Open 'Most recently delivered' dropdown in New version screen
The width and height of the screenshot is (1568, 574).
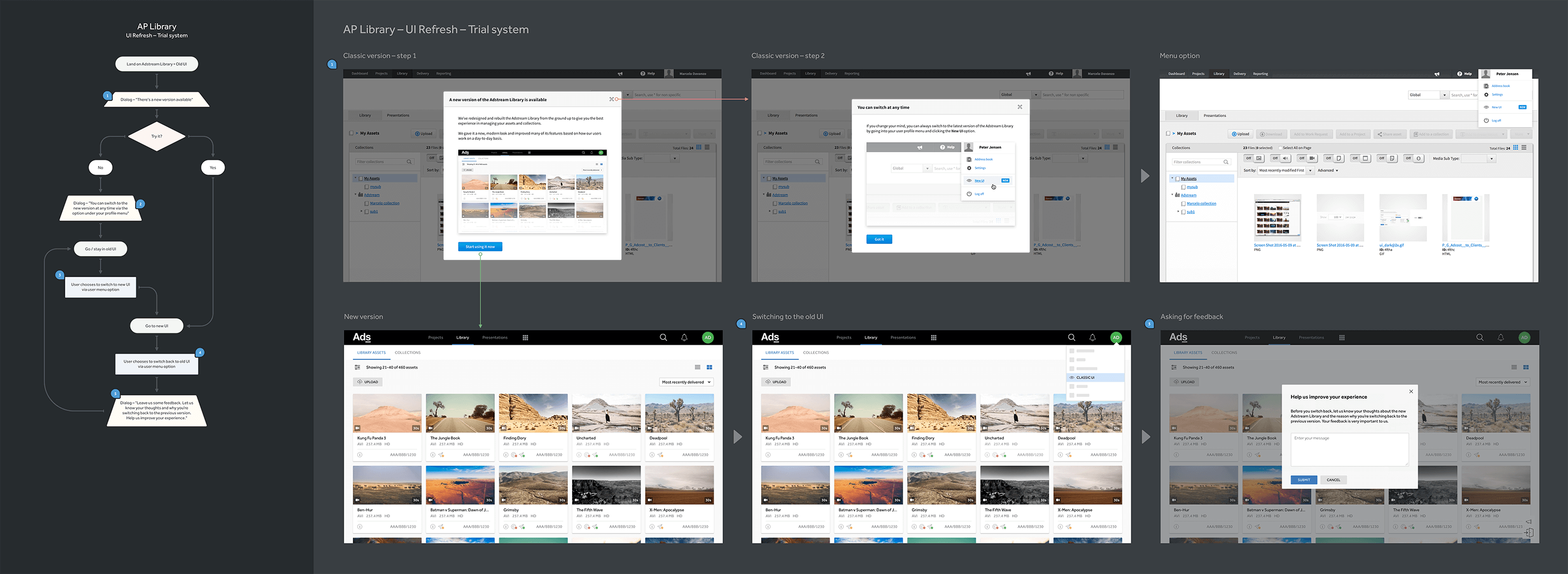pos(686,382)
